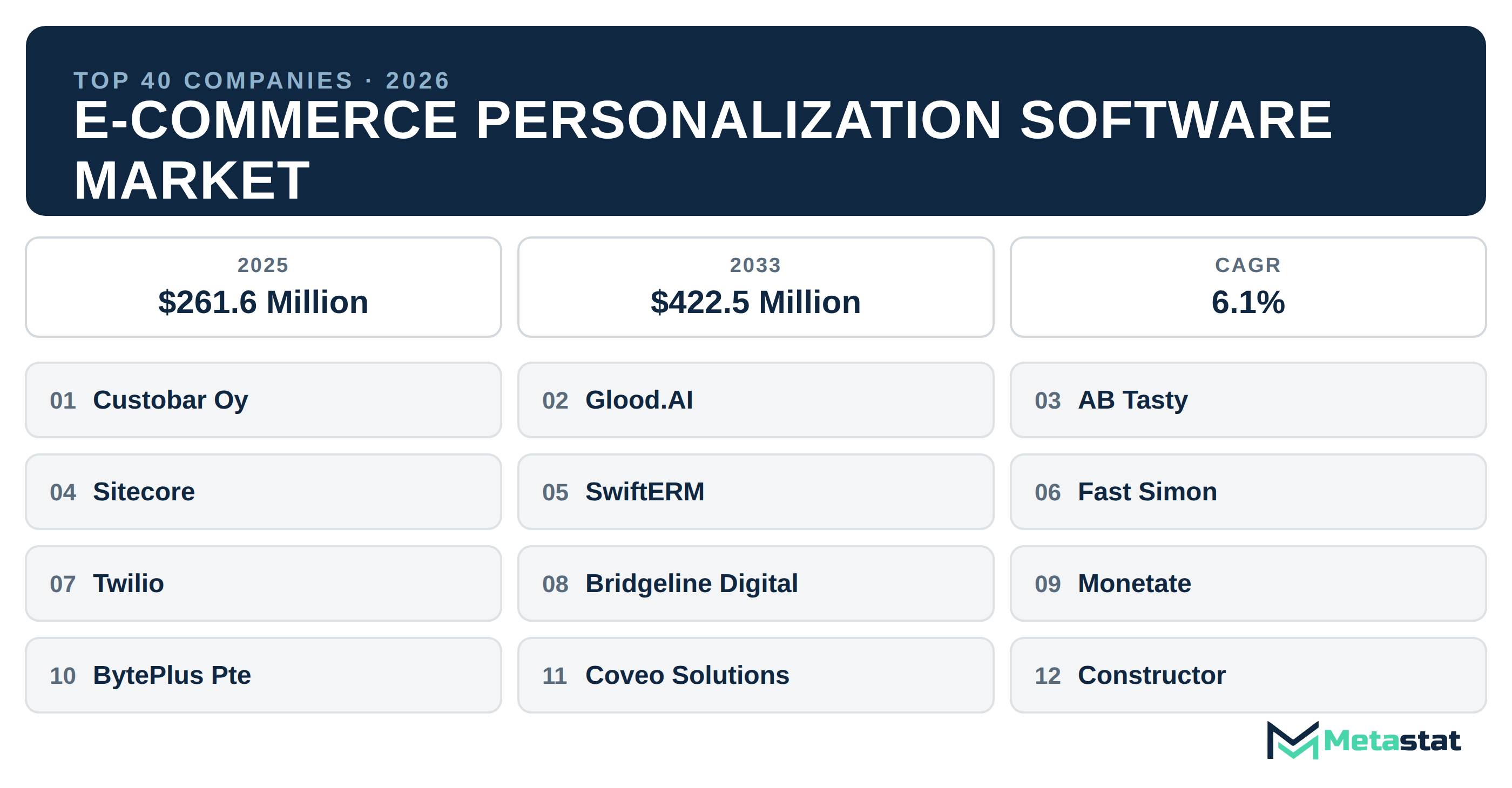Click the 2033 $422.5 Million stat card
1512x788 pixels.
tap(755, 287)
